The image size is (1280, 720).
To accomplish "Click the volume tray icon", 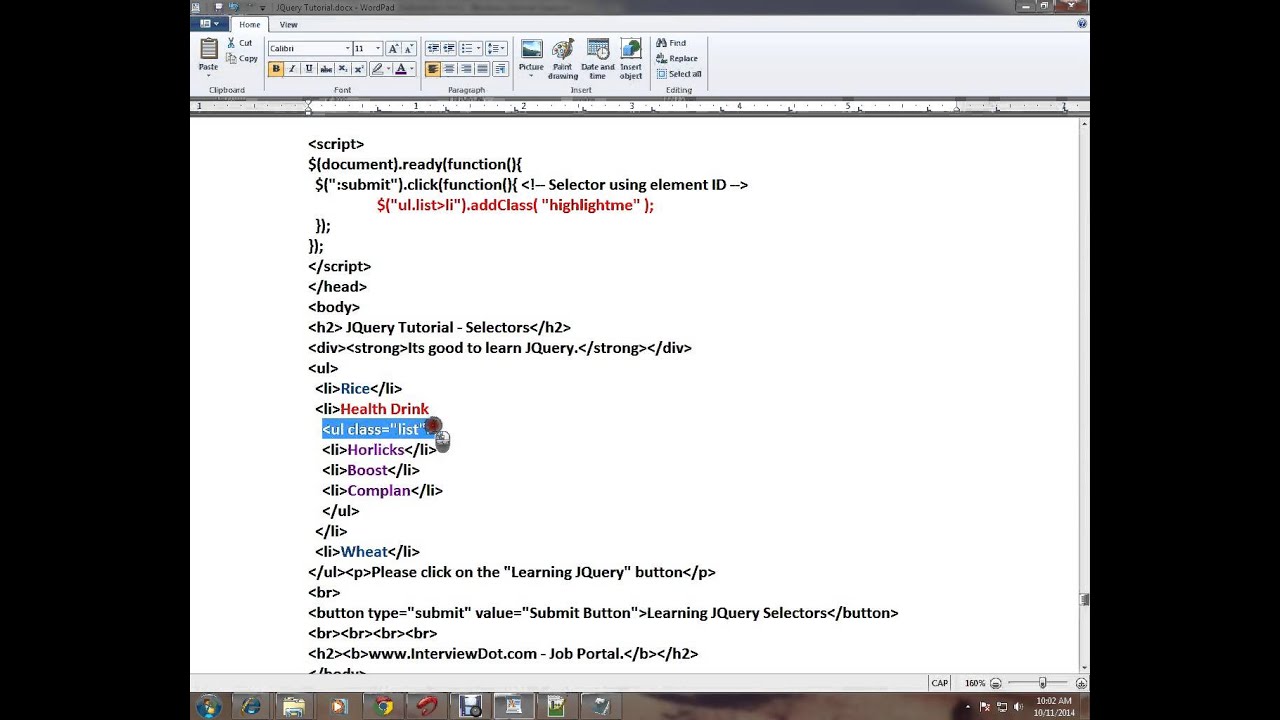I will pyautogui.click(x=1017, y=706).
